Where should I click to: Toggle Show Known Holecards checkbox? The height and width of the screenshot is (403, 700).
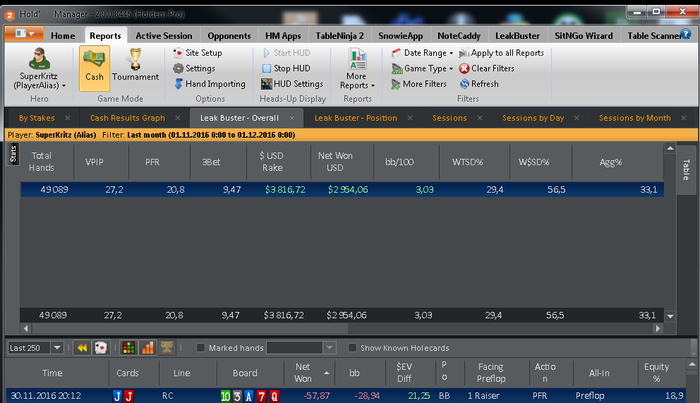[x=353, y=348]
